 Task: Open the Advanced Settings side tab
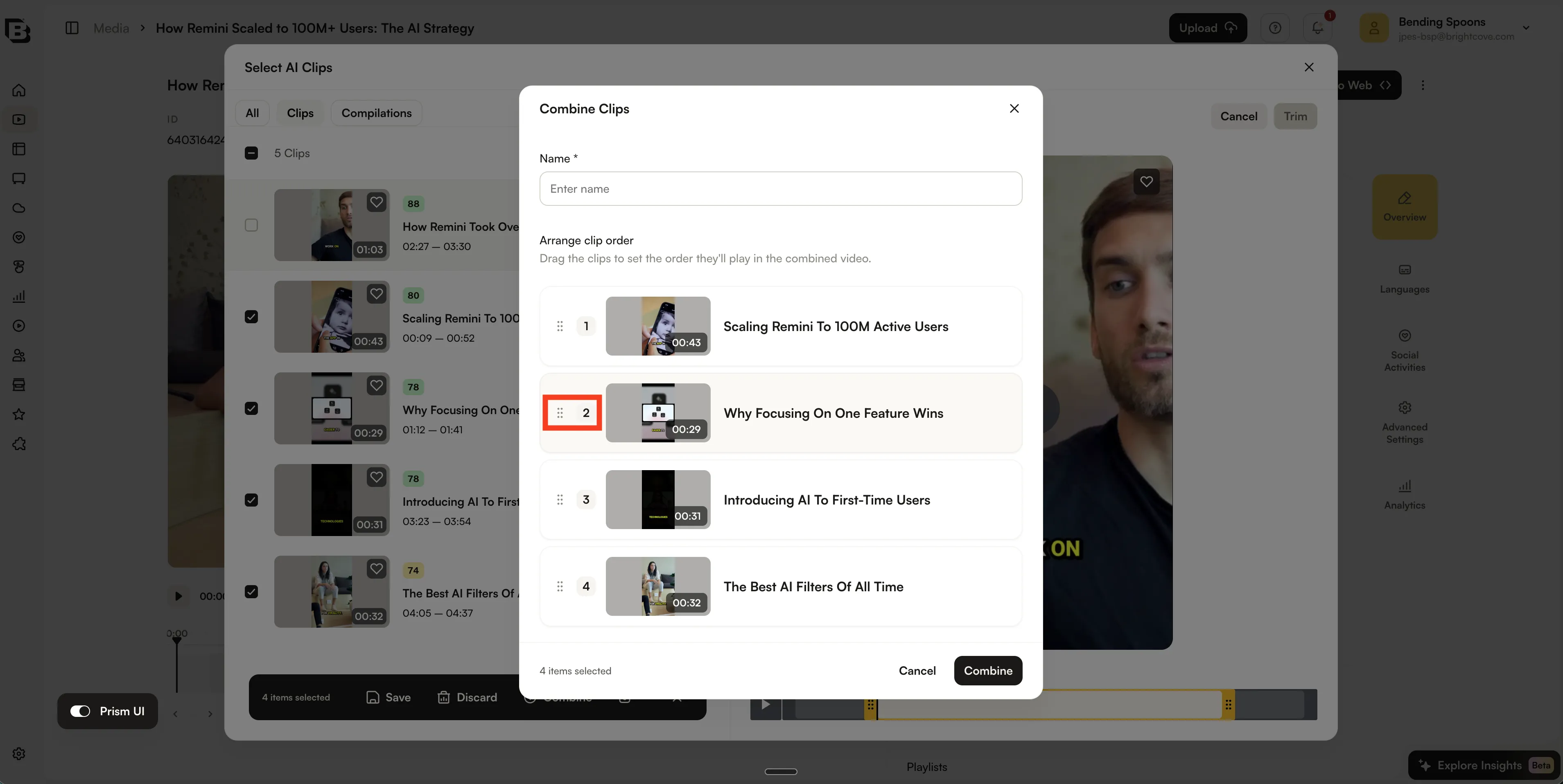click(1405, 423)
